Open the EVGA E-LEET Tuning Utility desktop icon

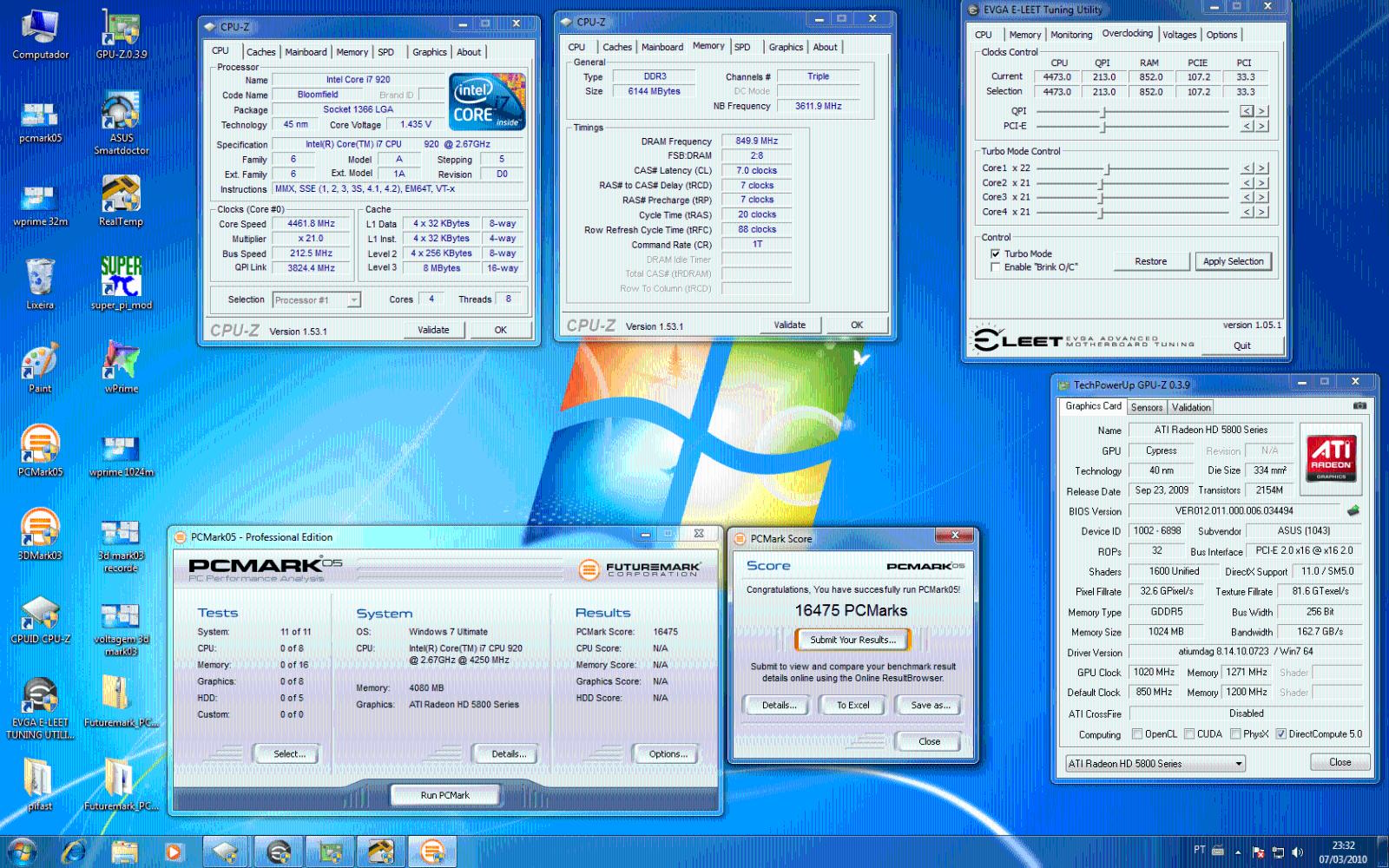[40, 707]
